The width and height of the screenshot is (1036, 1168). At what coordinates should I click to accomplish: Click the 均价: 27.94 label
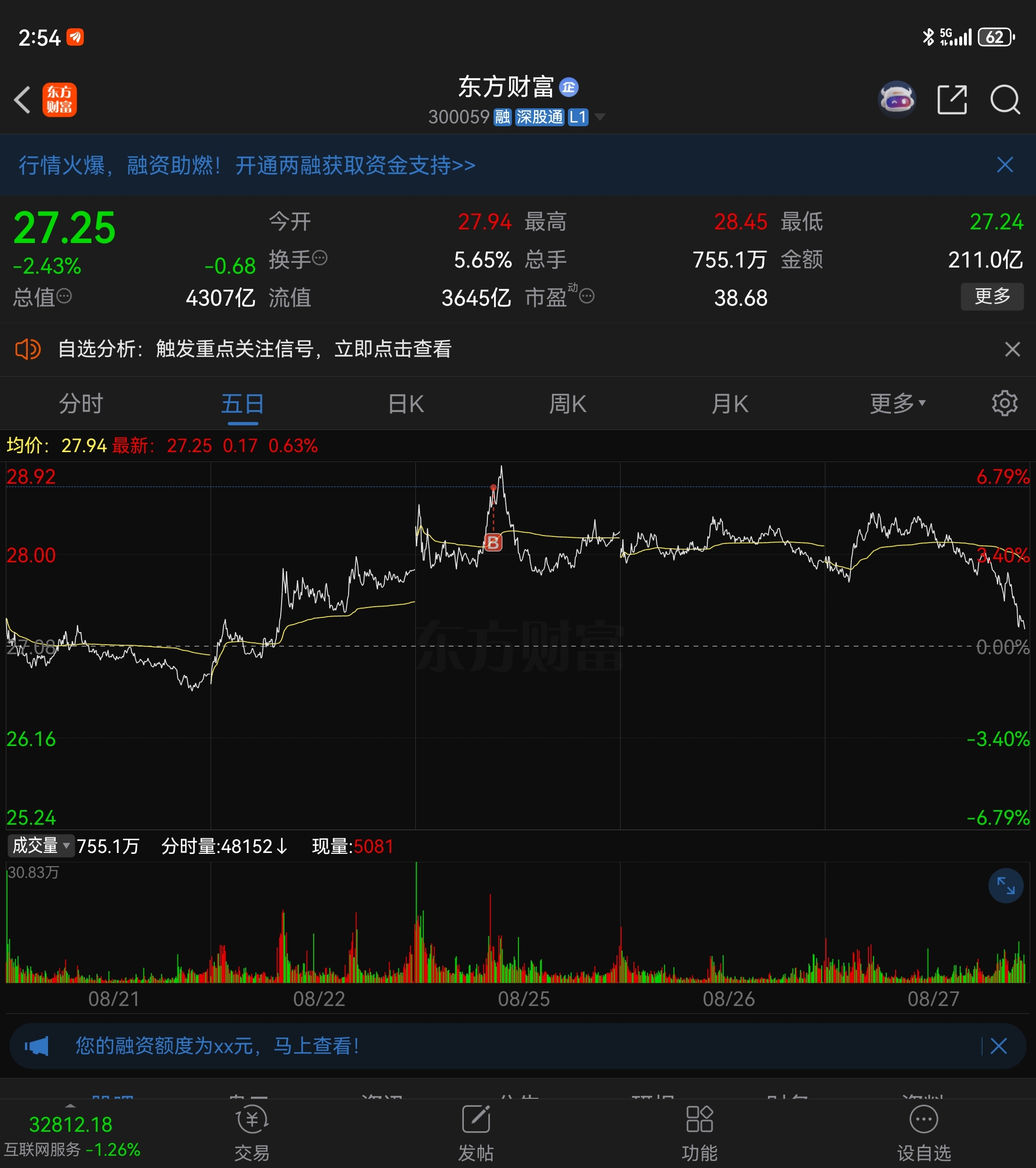click(x=57, y=446)
